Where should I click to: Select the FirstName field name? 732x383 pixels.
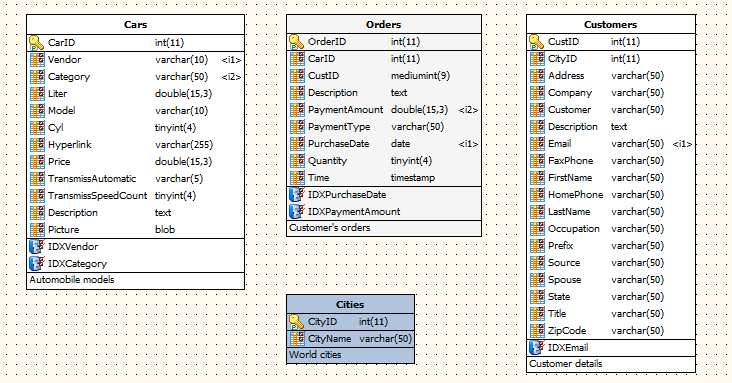pos(570,178)
